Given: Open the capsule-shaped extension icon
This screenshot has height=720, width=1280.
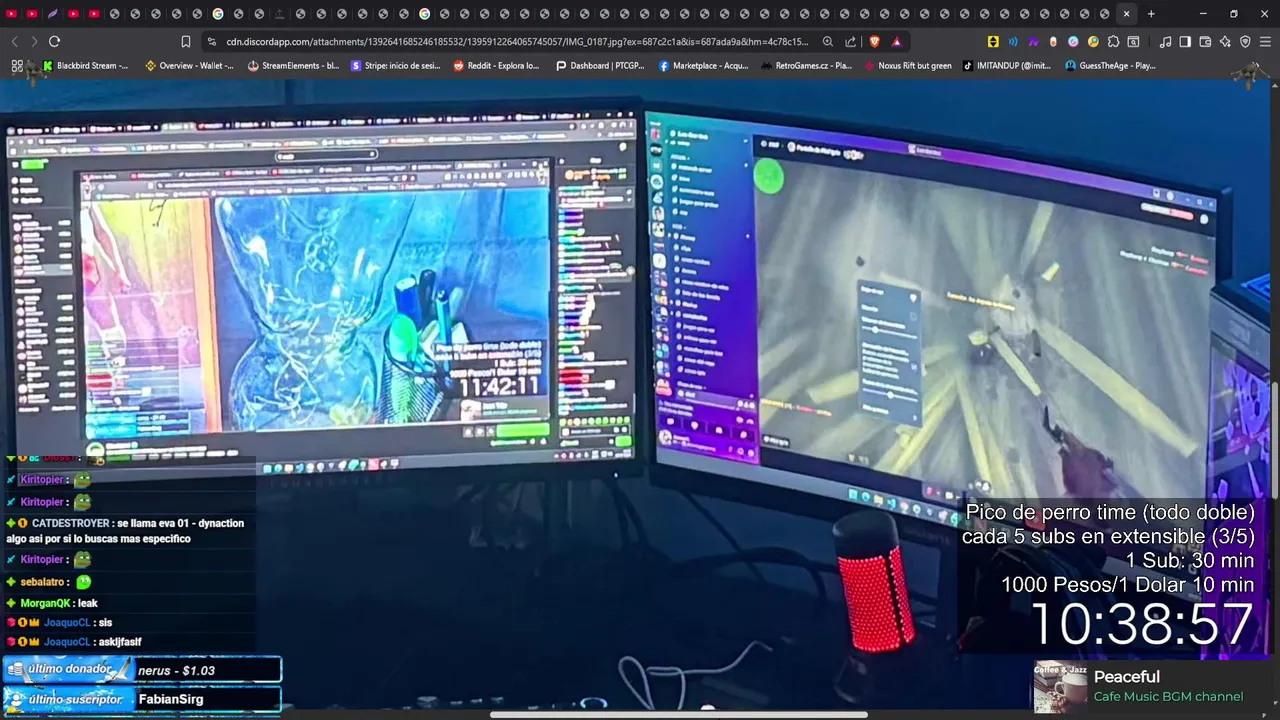Looking at the screenshot, I should pos(1053,42).
